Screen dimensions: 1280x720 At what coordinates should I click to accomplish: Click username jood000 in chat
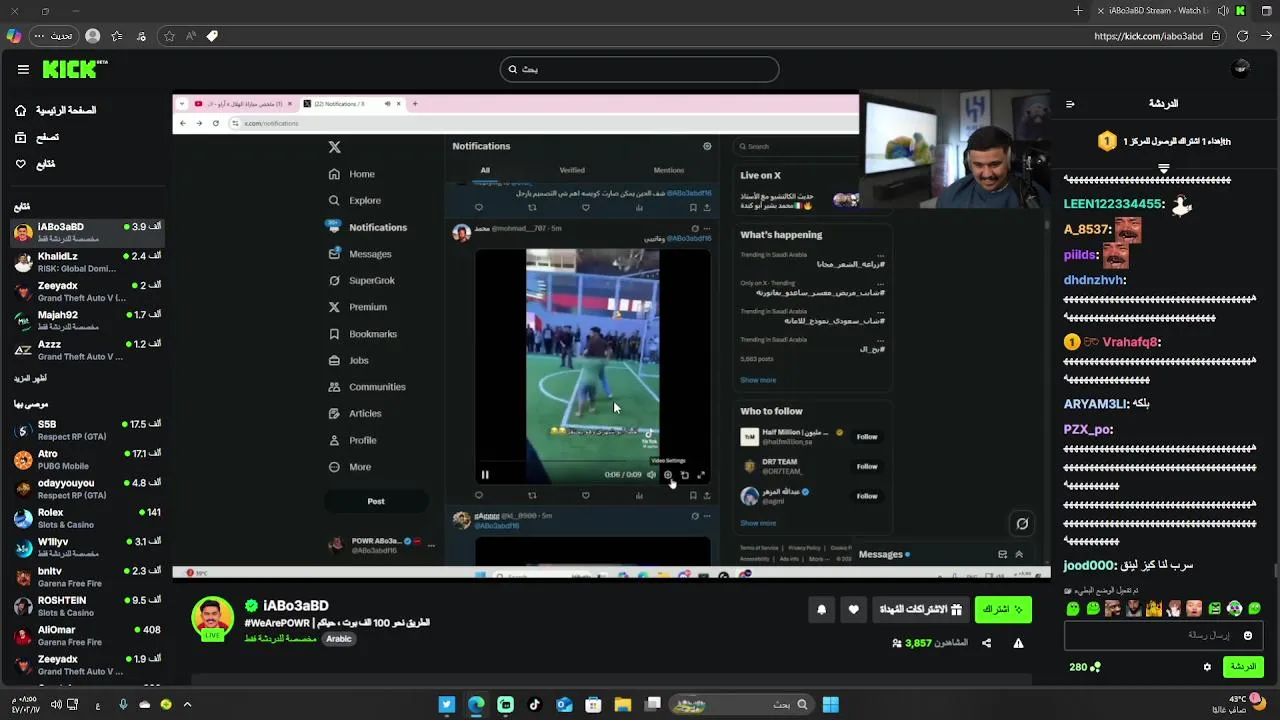[x=1090, y=565]
